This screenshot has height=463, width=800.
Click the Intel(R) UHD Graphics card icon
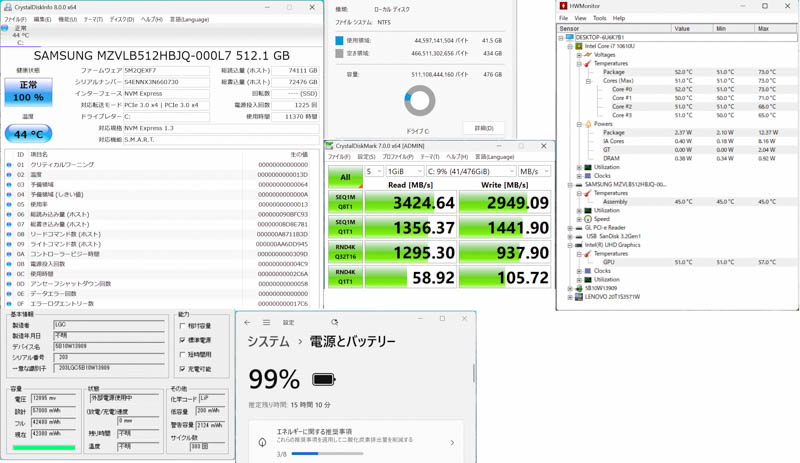(x=579, y=245)
